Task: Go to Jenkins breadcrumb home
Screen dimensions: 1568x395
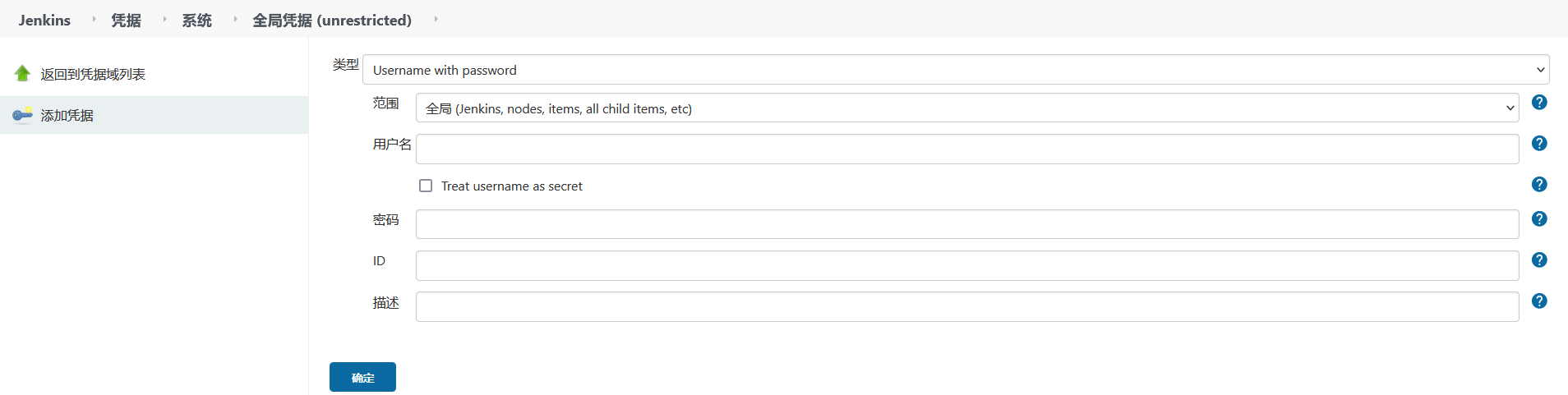Action: click(x=44, y=20)
